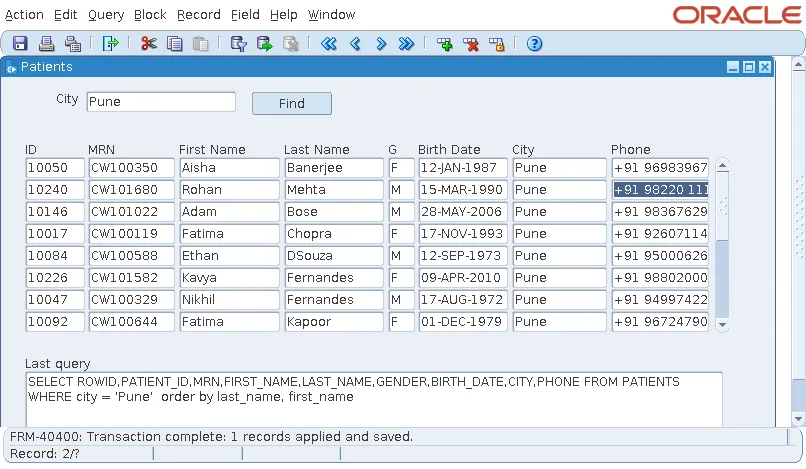
Task: Click the phone cell +91 94997422
Action: pos(661,300)
